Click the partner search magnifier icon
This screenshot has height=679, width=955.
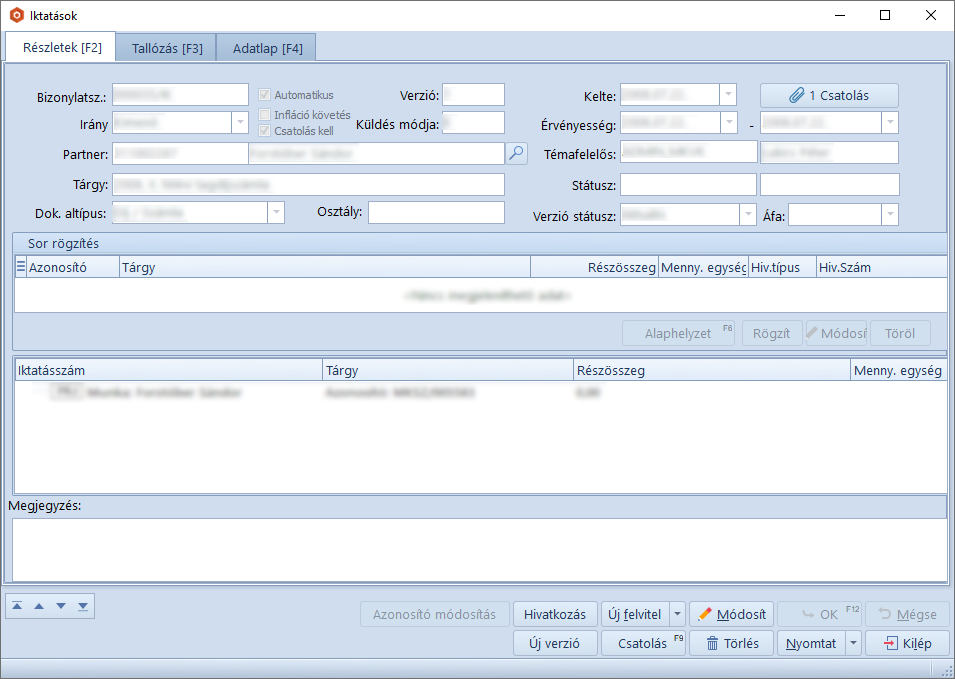516,153
